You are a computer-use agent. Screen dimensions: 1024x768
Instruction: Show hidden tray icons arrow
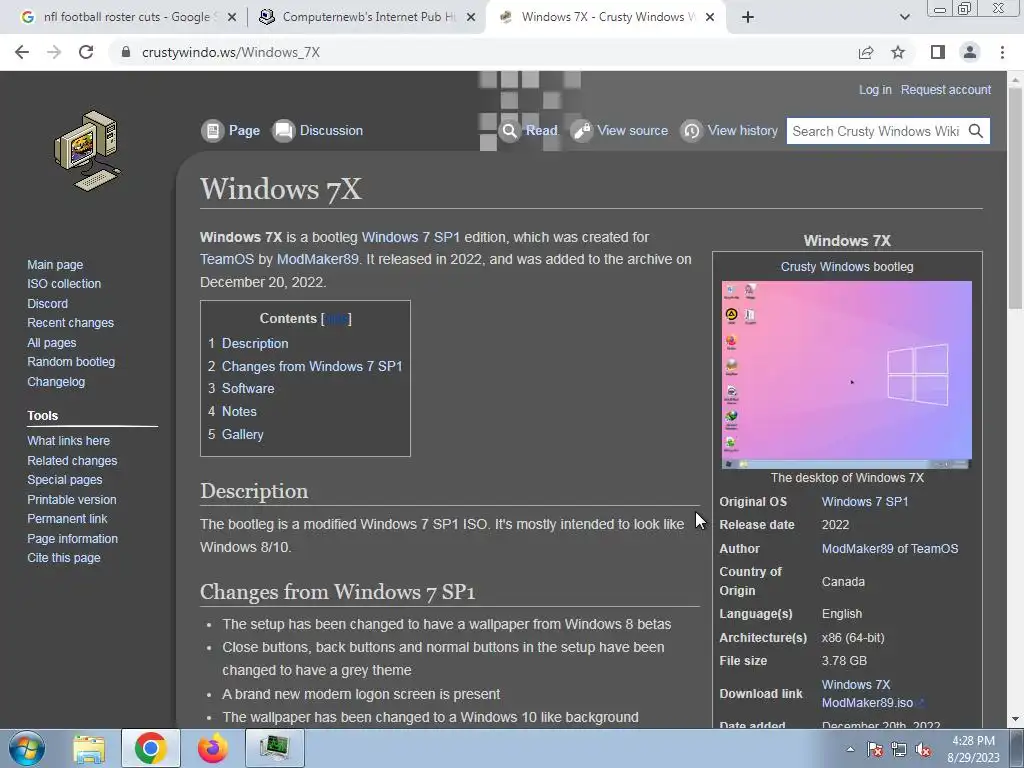850,749
